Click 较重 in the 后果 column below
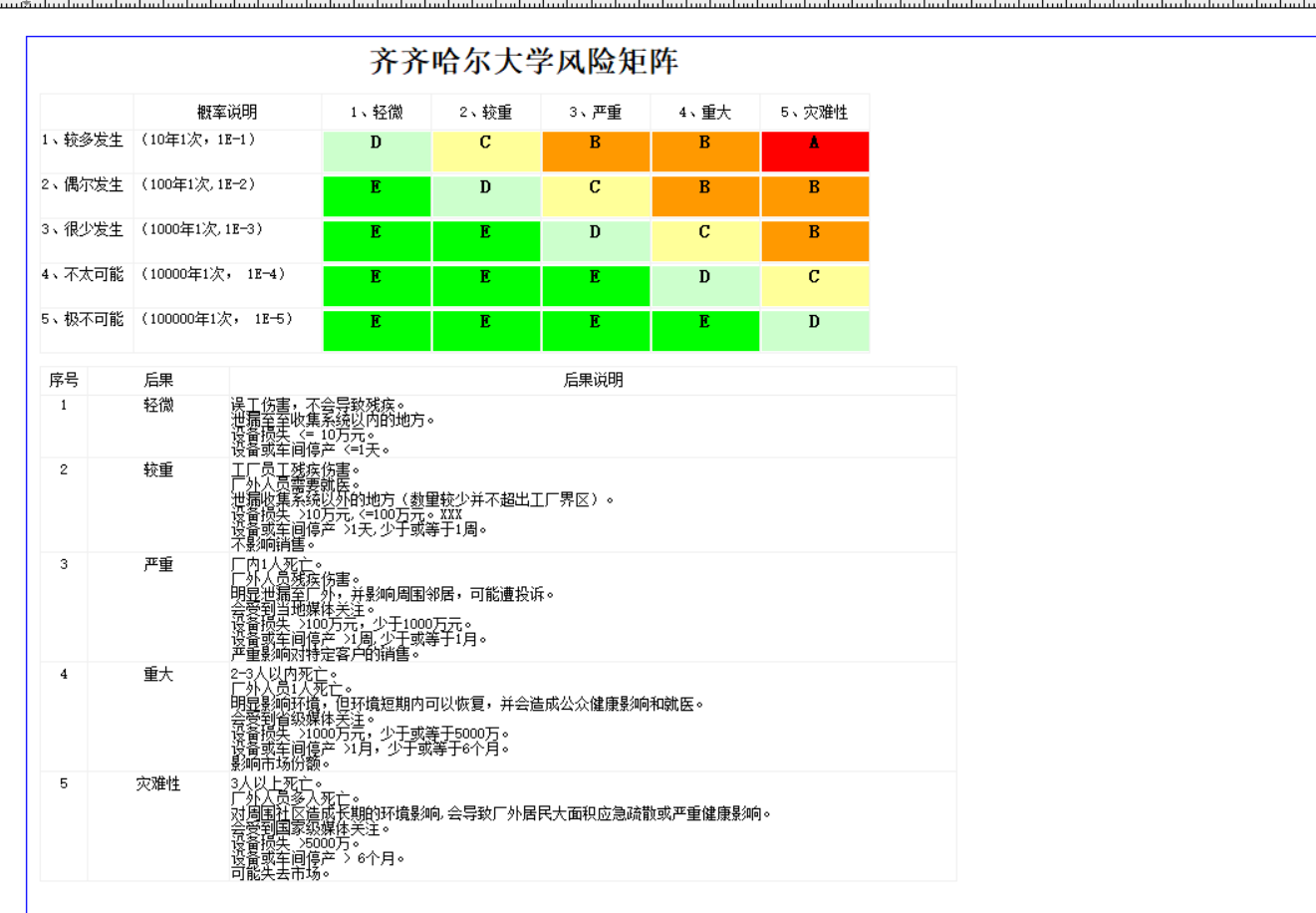Image resolution: width=1316 pixels, height=913 pixels. (158, 469)
